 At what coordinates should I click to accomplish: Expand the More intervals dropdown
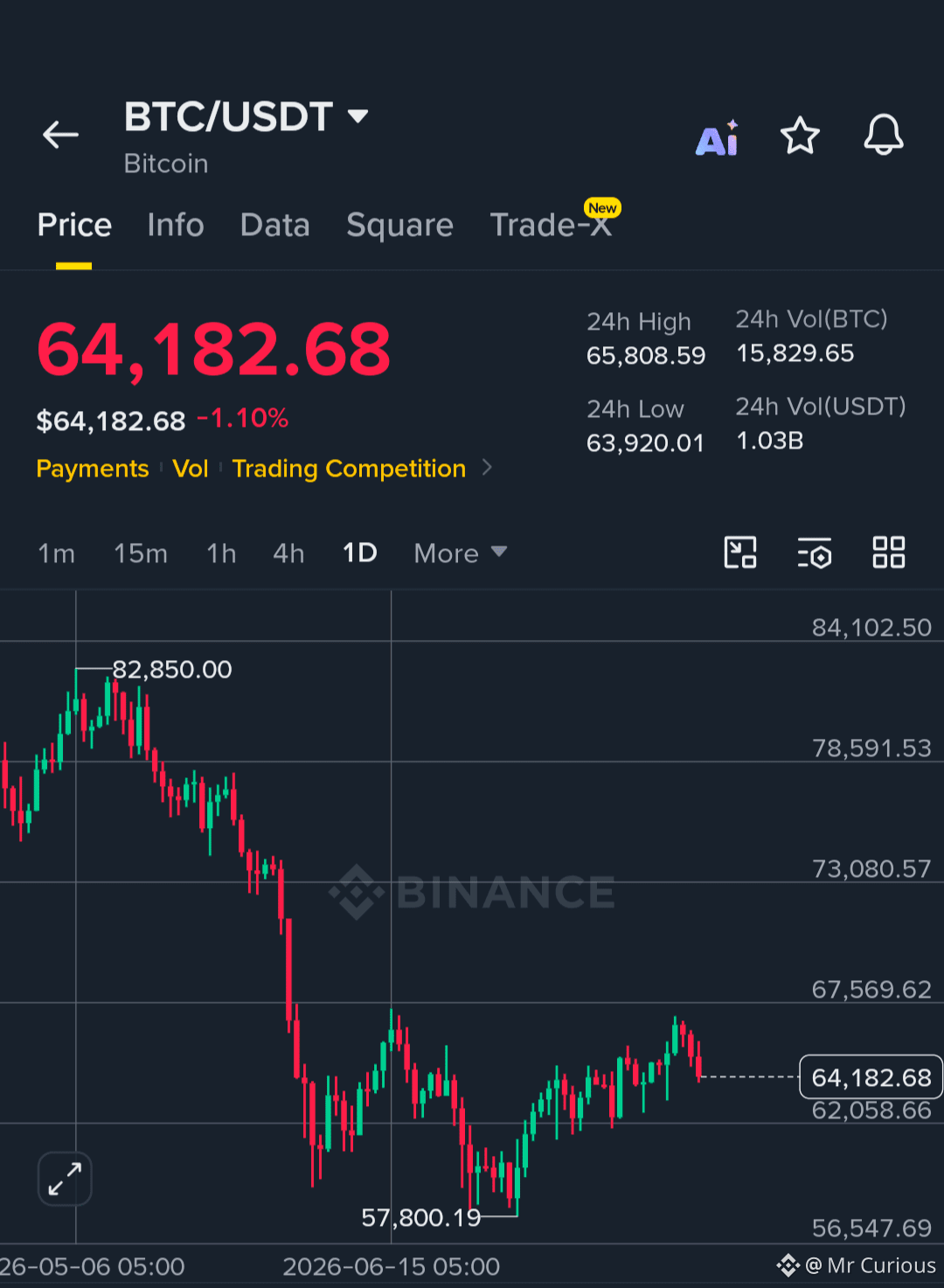click(x=461, y=553)
